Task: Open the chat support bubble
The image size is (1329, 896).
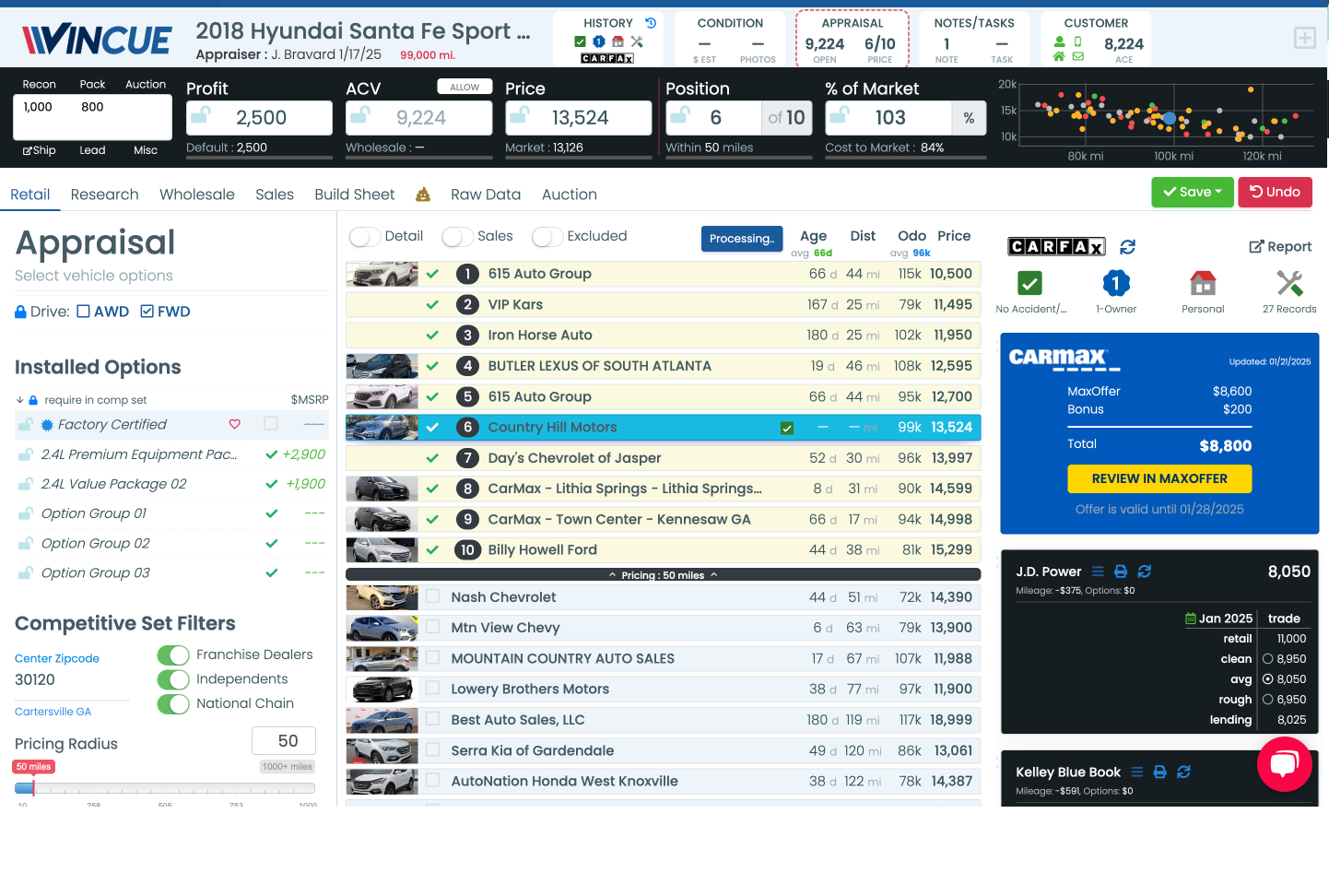Action: click(1285, 764)
